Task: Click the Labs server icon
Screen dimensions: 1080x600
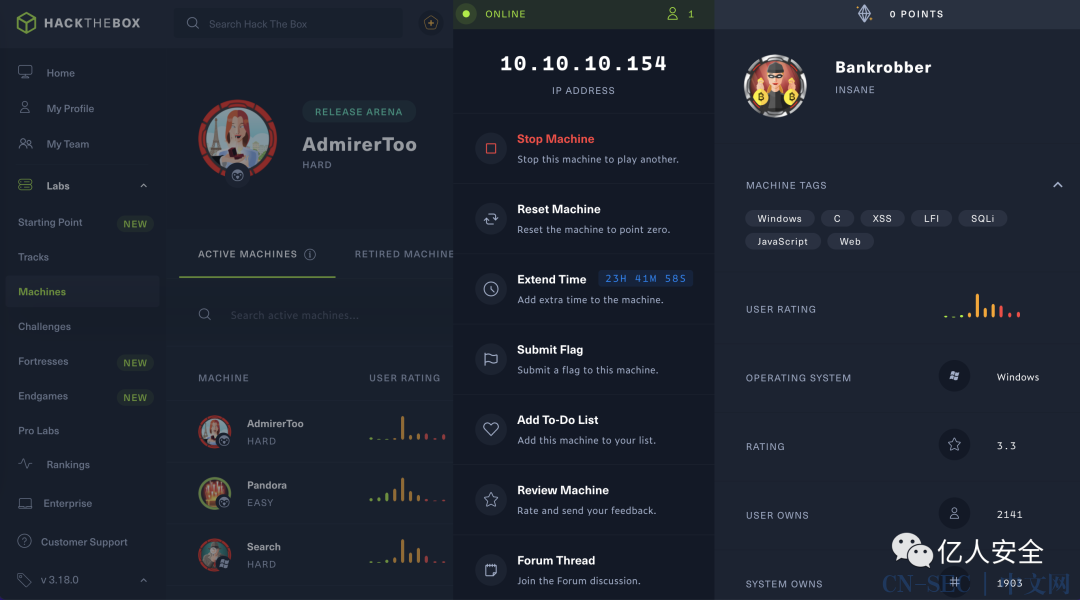Action: [25, 185]
